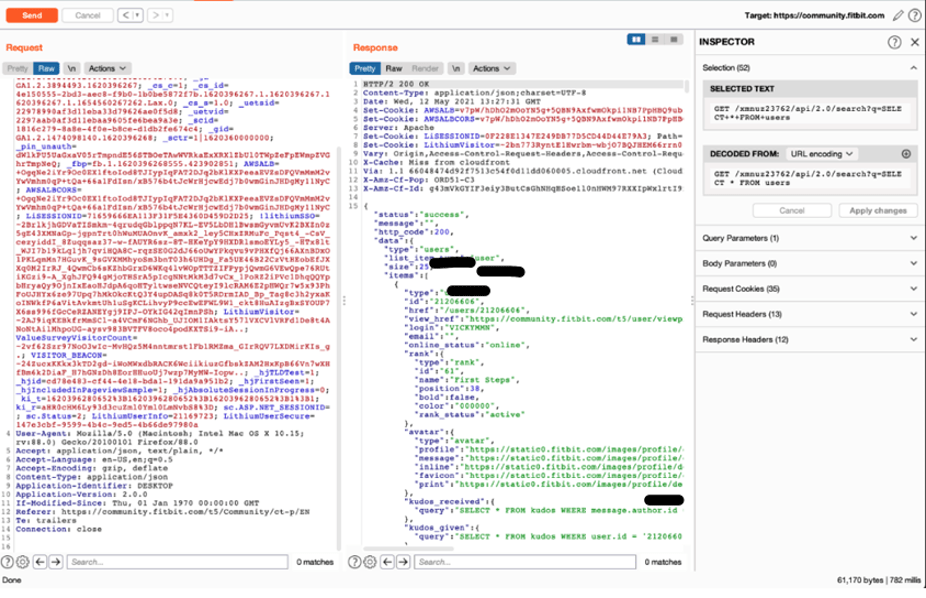Open help icon under Request panel
Viewport: 926px width, 598px height.
pyautogui.click(x=7, y=562)
